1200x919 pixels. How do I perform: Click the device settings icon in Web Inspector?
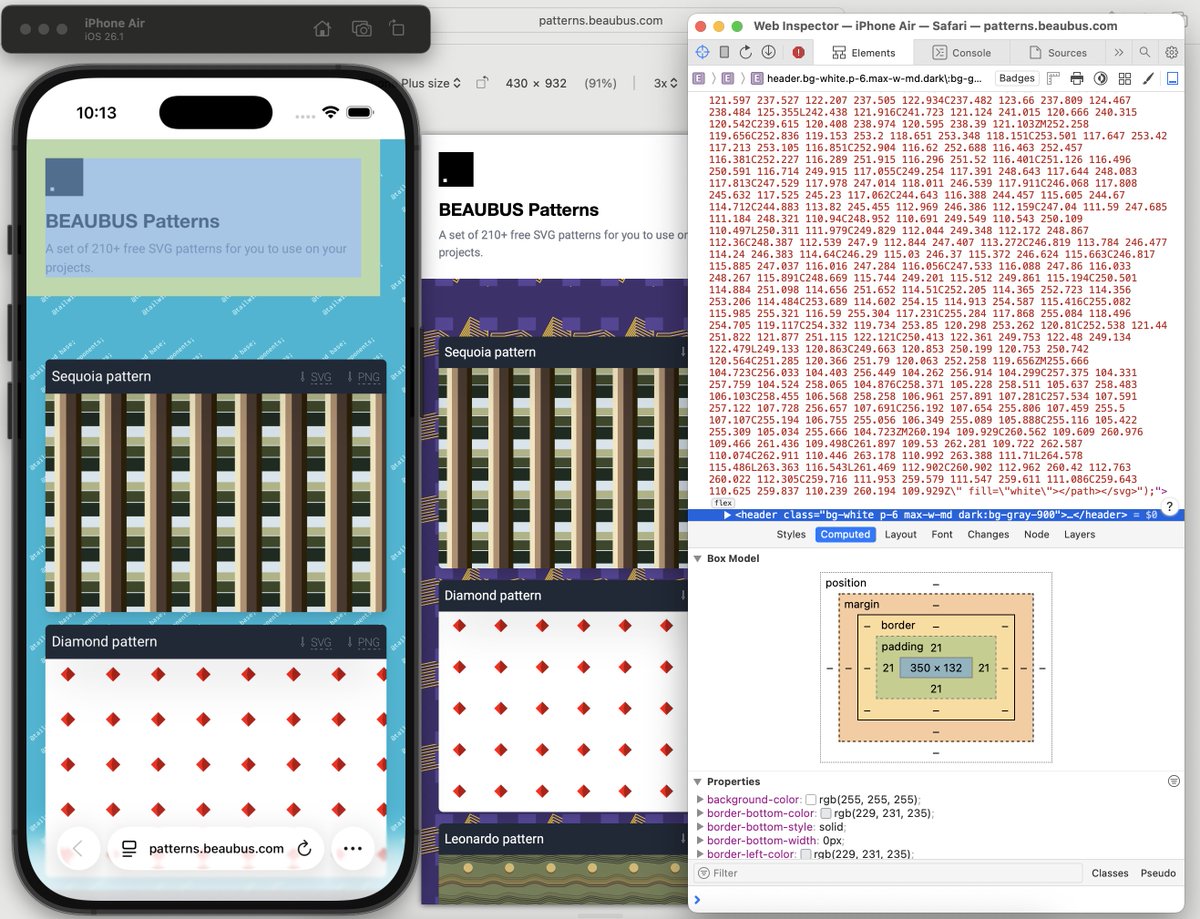point(723,52)
